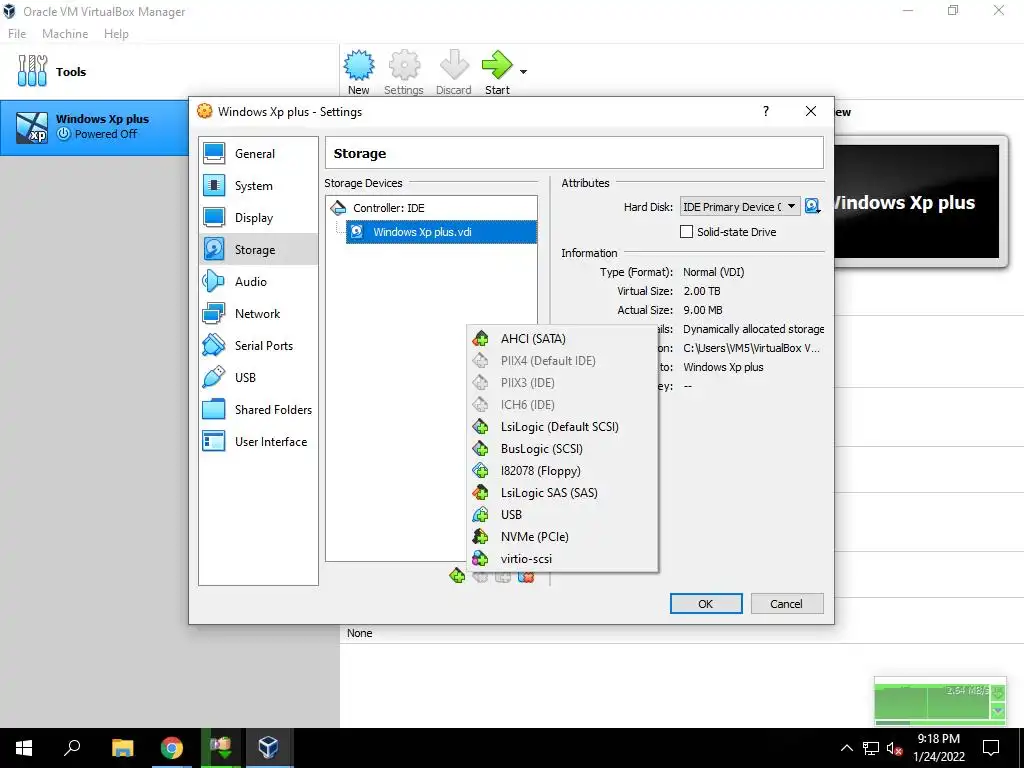
Task: Open File menu in VirtualBox Manager
Action: [17, 34]
